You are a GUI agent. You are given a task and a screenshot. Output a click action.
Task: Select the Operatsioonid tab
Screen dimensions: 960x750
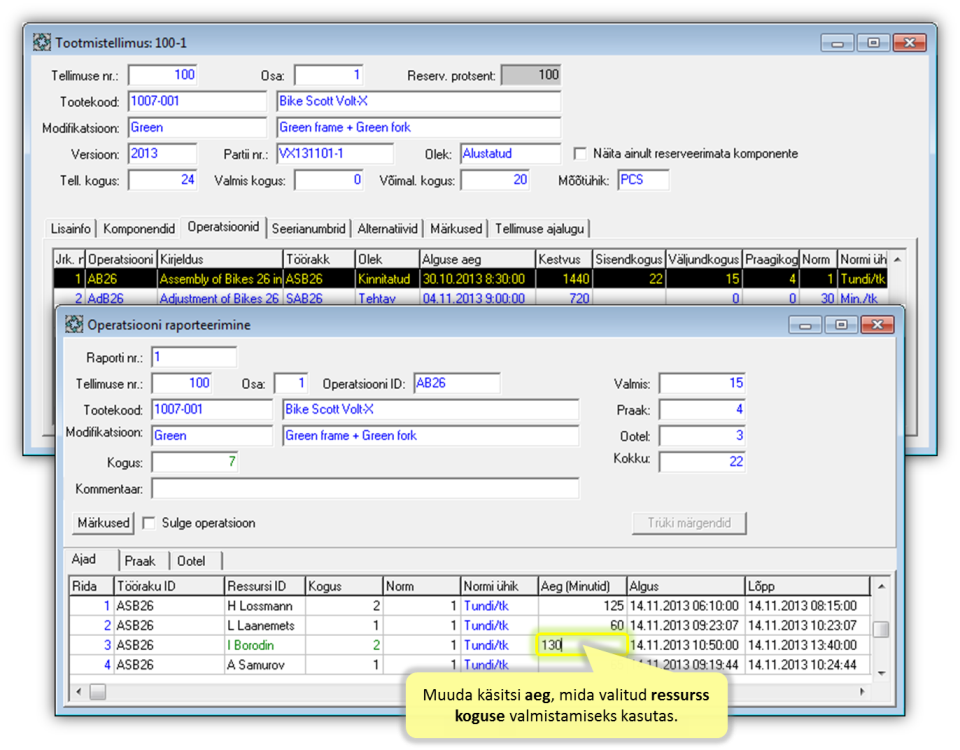point(223,227)
